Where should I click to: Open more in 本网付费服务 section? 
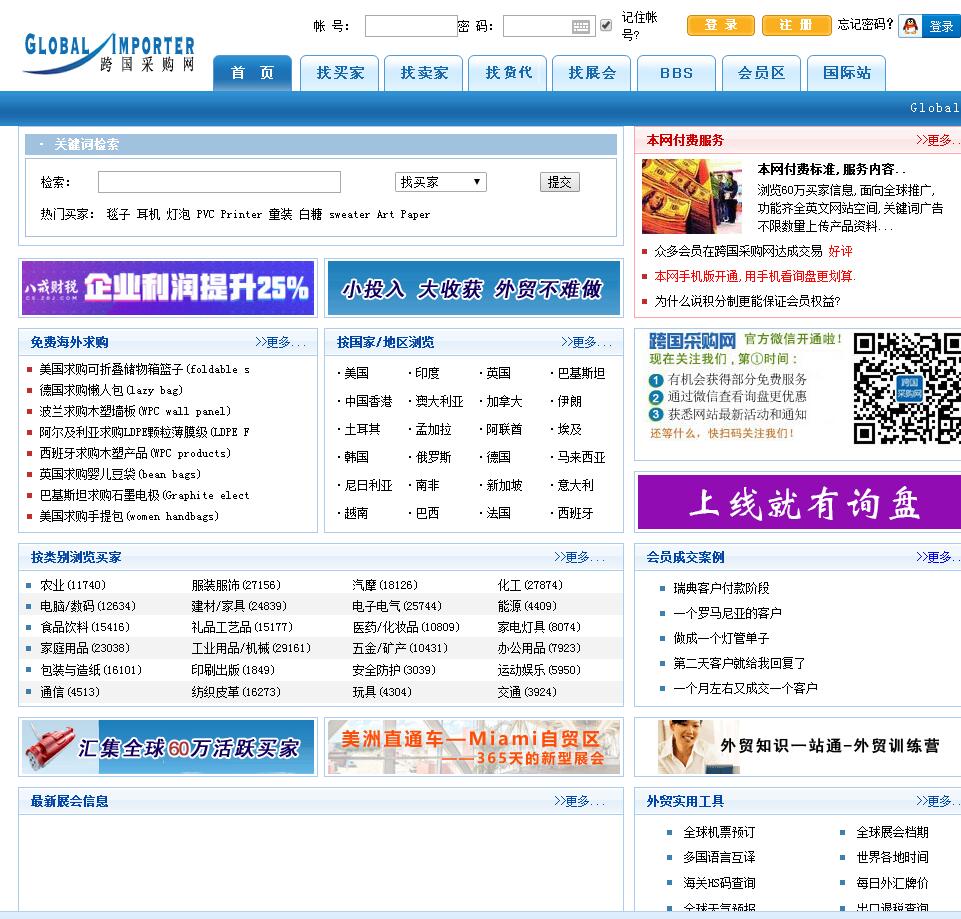(x=938, y=140)
